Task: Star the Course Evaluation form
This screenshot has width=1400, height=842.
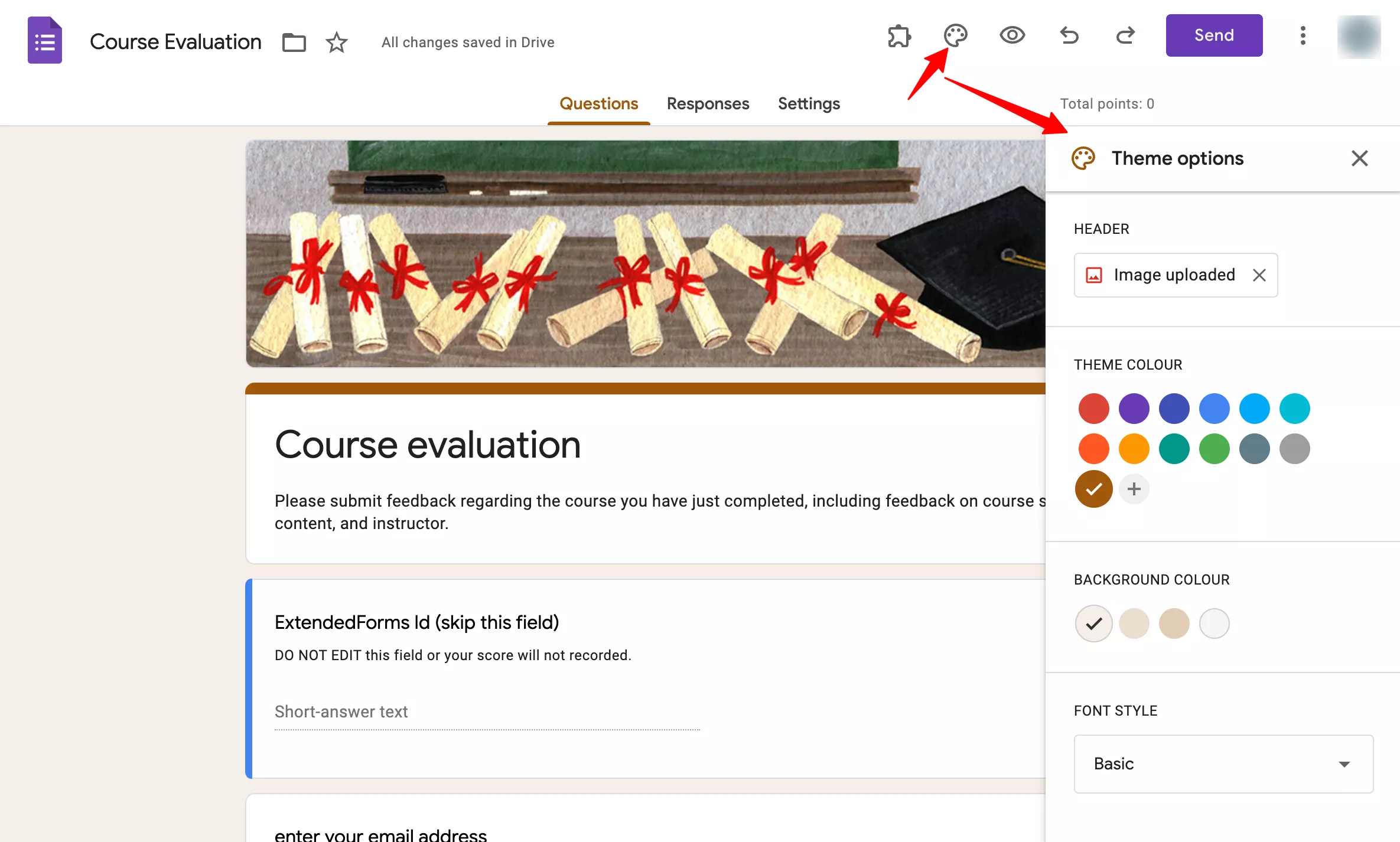Action: coord(336,42)
